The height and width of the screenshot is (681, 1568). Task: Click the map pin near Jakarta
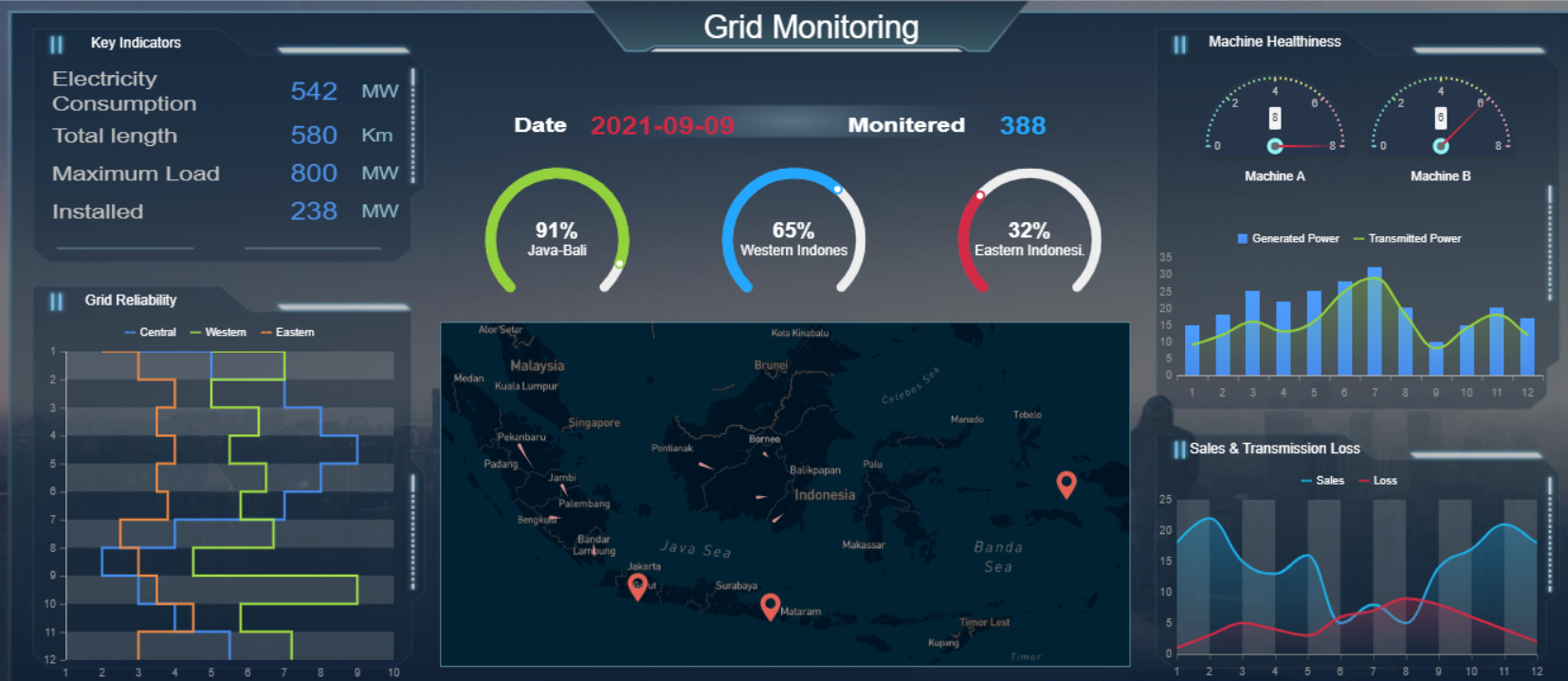tap(638, 585)
